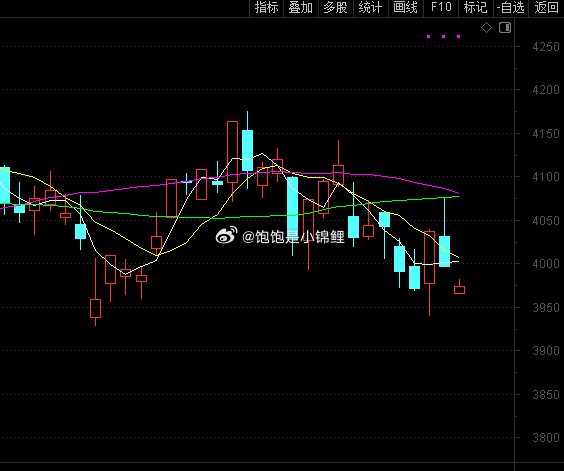Open the 指标 indicator menu
Screen dimensions: 564x471
pos(267,8)
